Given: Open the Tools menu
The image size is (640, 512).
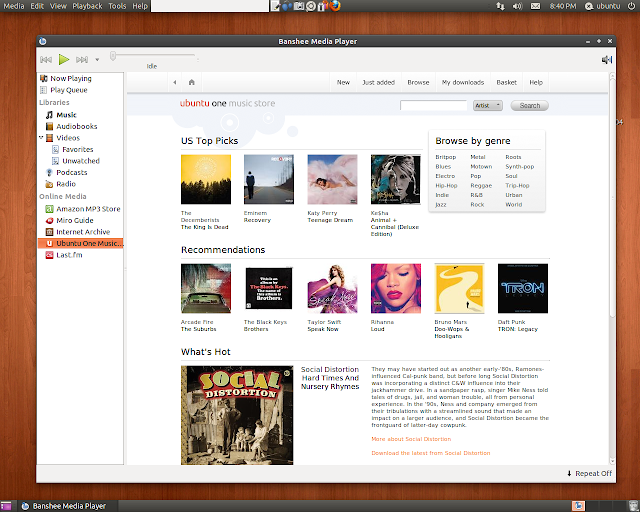Looking at the screenshot, I should pos(117,6).
